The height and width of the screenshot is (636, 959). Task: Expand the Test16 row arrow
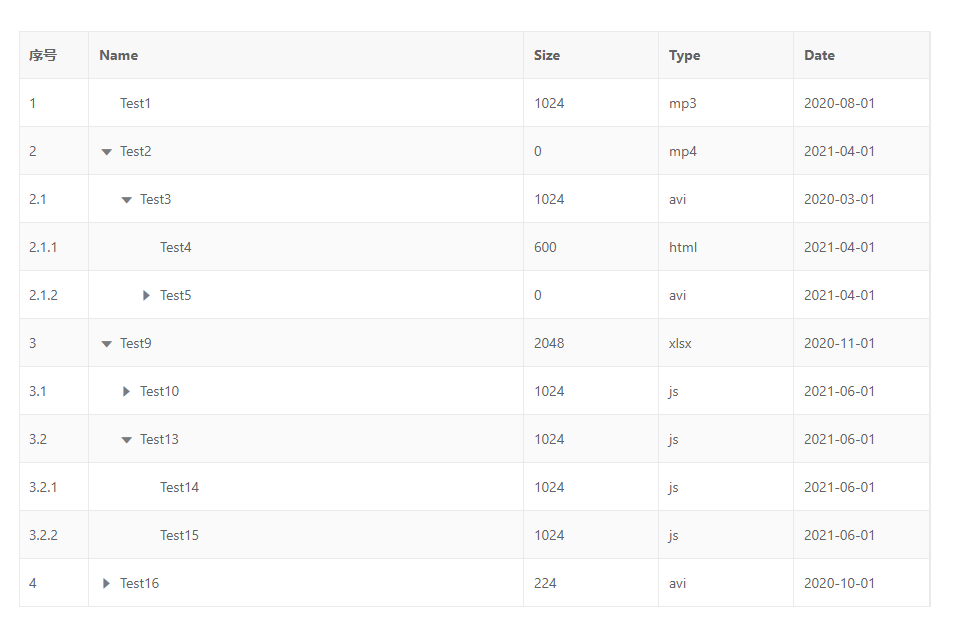pyautogui.click(x=106, y=583)
